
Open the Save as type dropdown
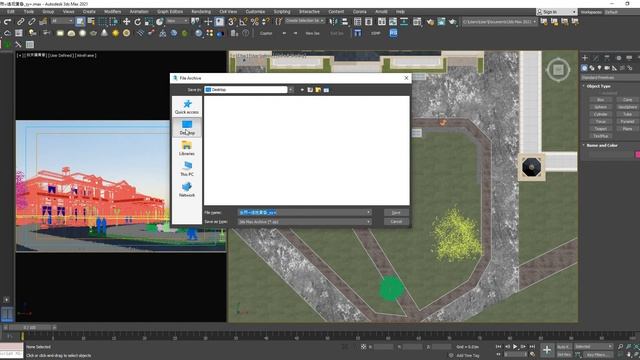point(304,222)
